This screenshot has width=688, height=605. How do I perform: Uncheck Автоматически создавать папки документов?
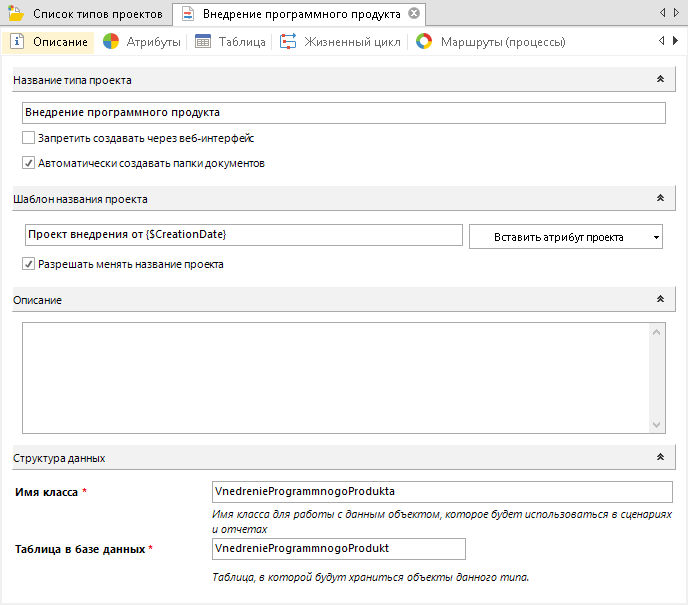coord(29,163)
